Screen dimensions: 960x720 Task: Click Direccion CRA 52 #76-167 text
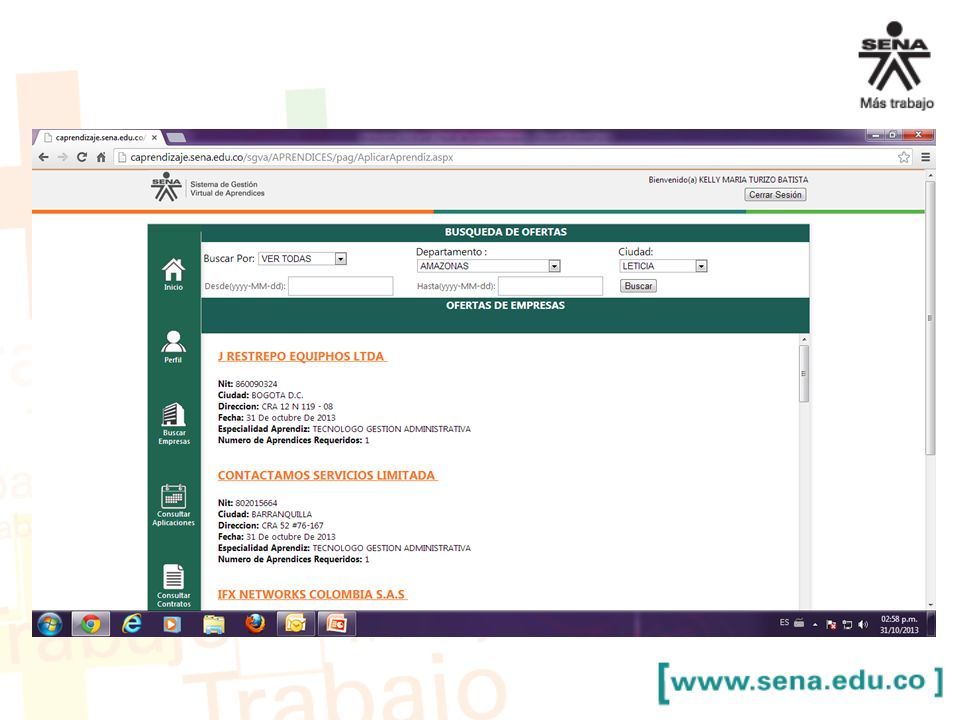click(x=271, y=525)
